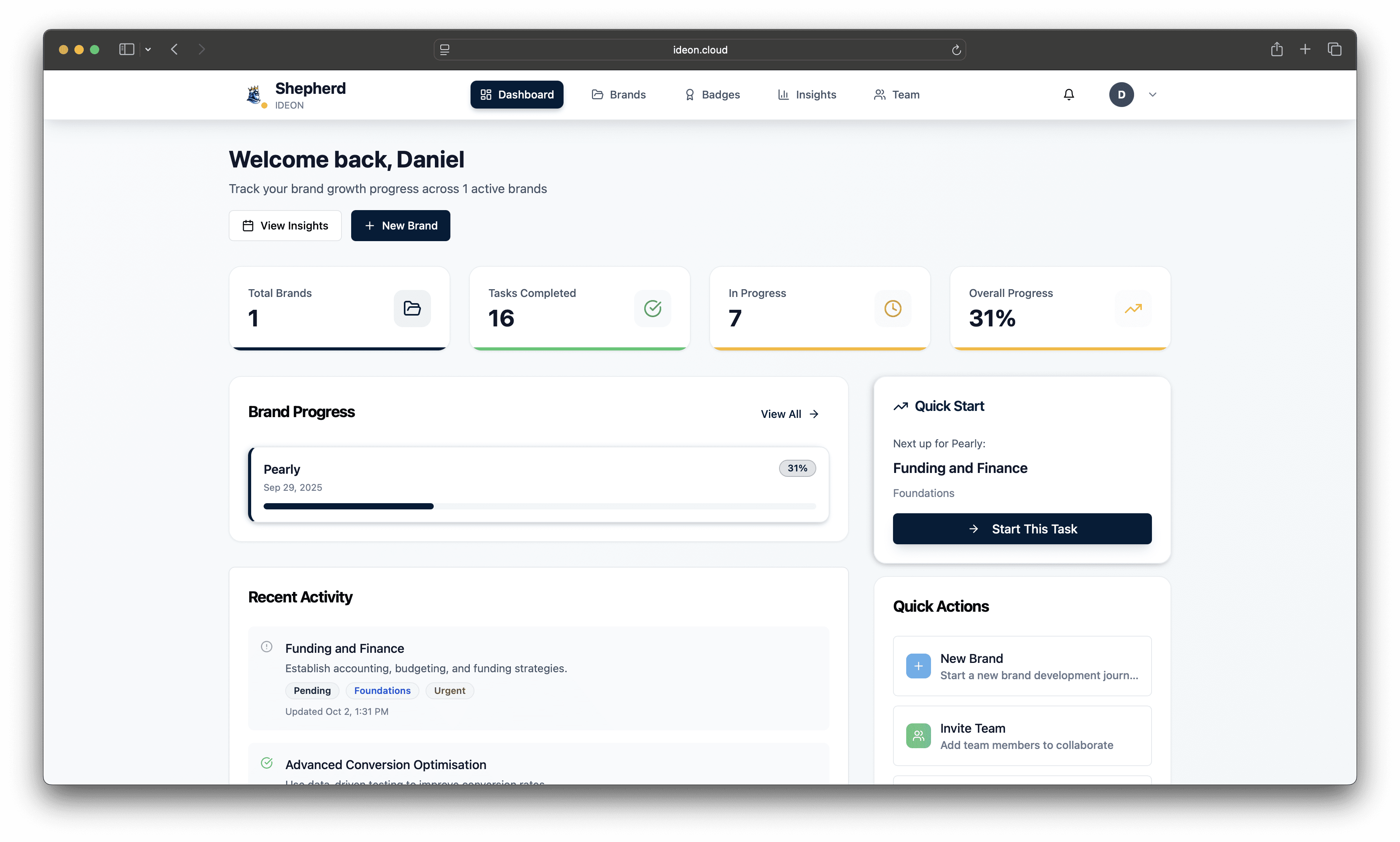The image size is (1400, 842).
Task: Click the Tasks Completed checkmark icon
Action: tap(652, 309)
